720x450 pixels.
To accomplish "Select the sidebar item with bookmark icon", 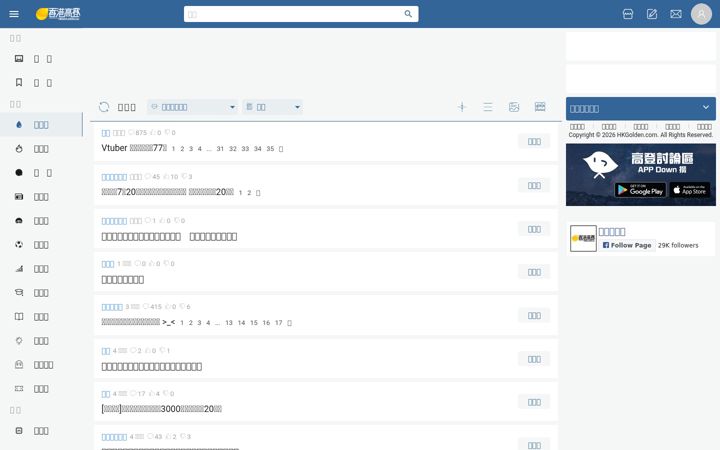I will tap(41, 83).
